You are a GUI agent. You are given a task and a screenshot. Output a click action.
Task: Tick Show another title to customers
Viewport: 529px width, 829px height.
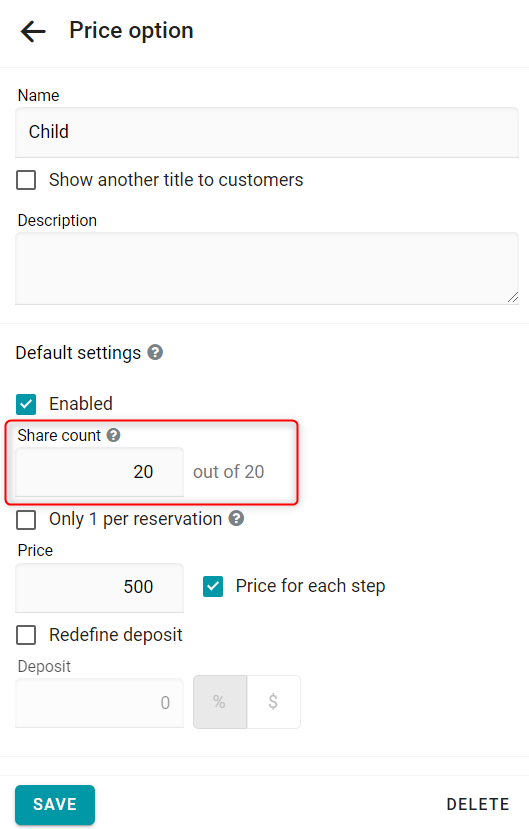(26, 180)
